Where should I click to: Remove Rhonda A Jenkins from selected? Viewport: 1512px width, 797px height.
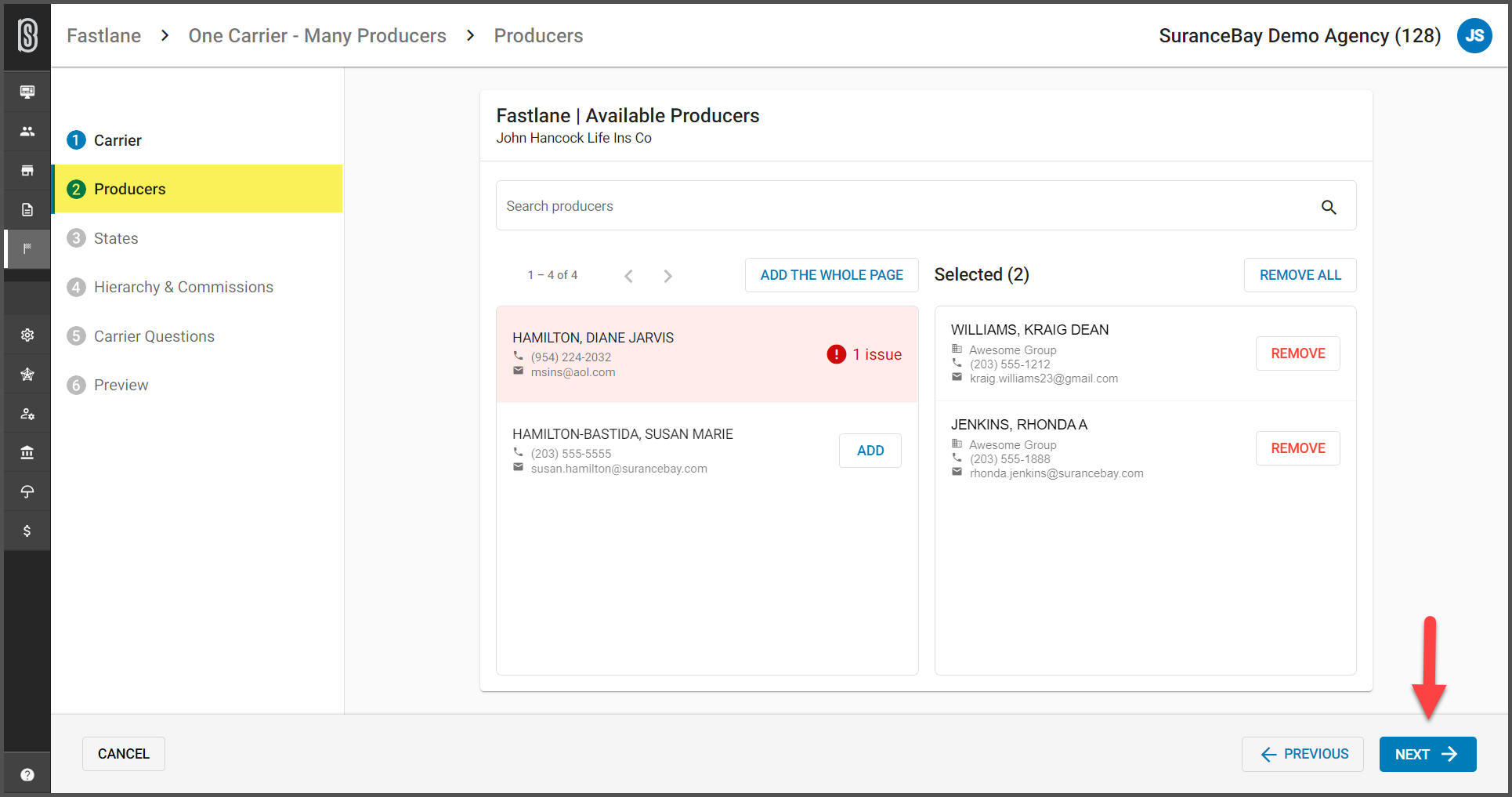point(1298,448)
